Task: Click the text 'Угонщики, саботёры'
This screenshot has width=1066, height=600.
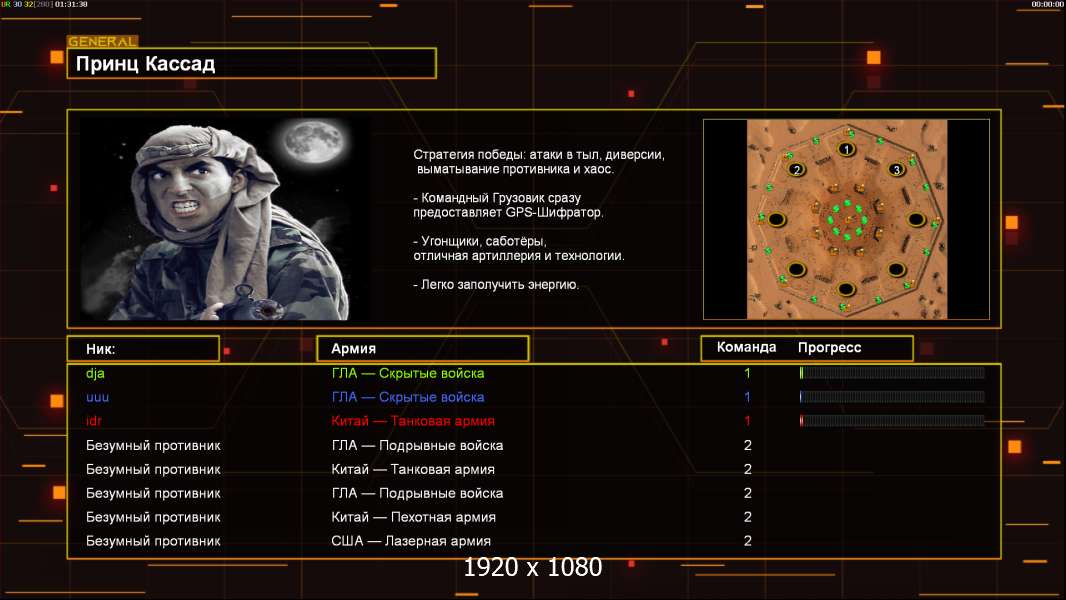Action: click(x=480, y=241)
